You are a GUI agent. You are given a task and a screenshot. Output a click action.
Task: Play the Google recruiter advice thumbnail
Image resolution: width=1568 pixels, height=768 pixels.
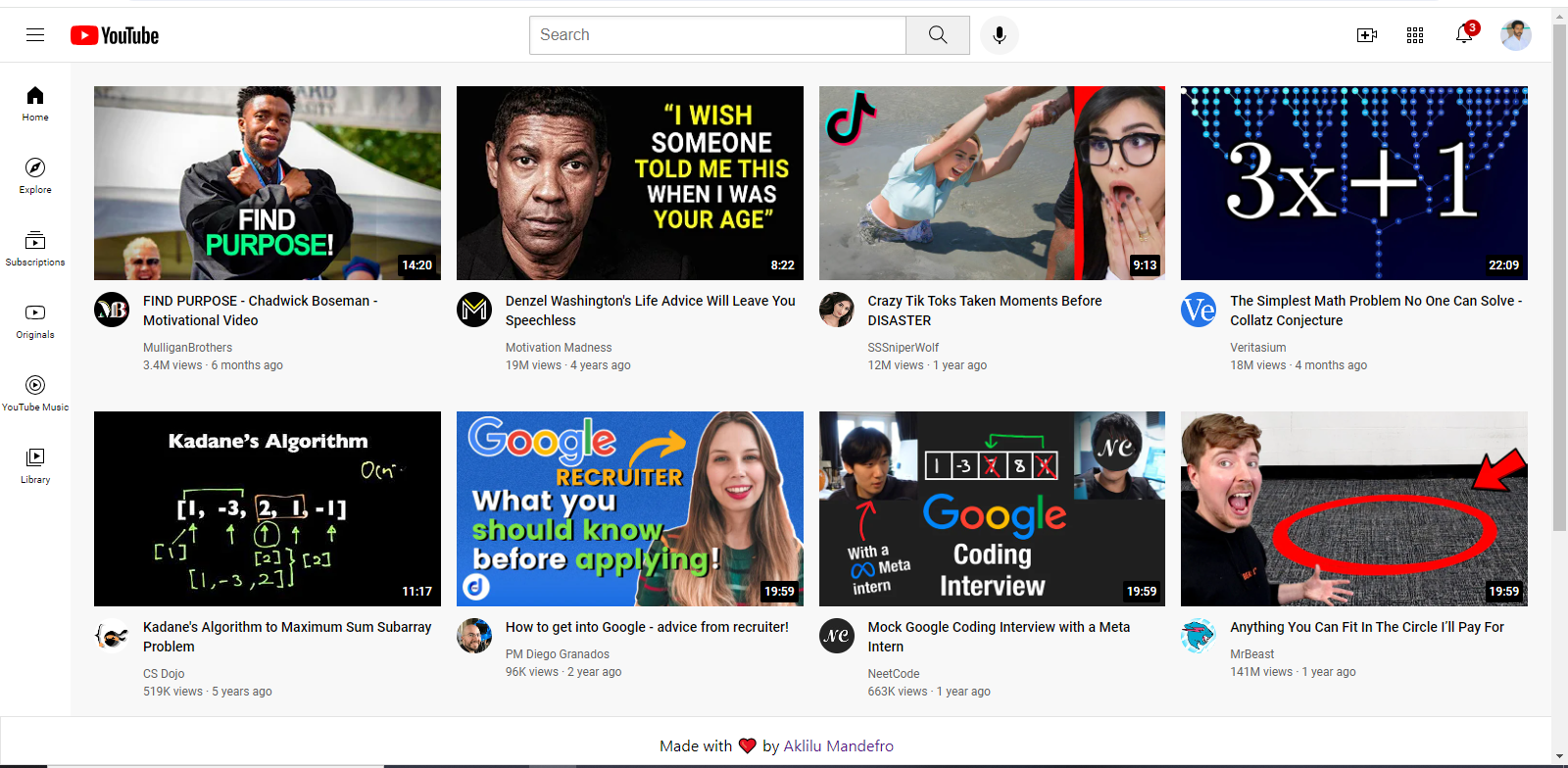[630, 508]
